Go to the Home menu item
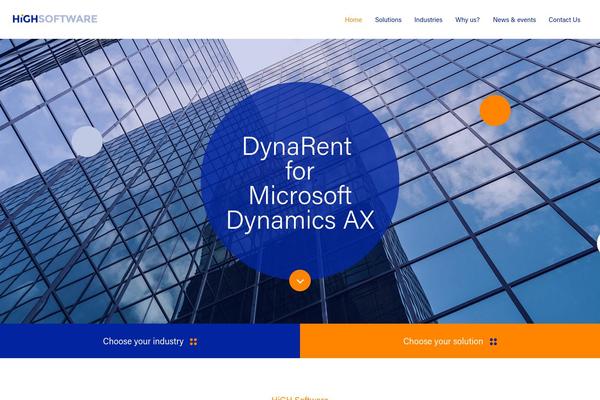 click(x=353, y=20)
